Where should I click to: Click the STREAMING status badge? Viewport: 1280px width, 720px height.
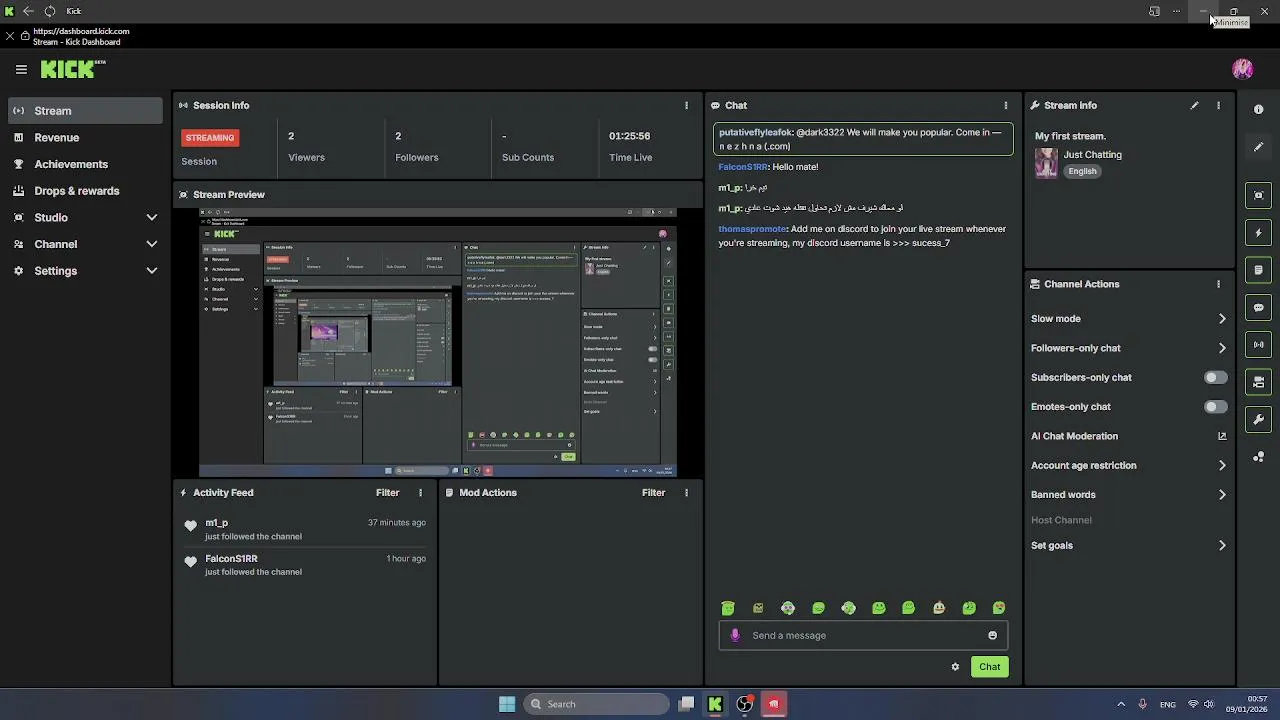(x=210, y=138)
